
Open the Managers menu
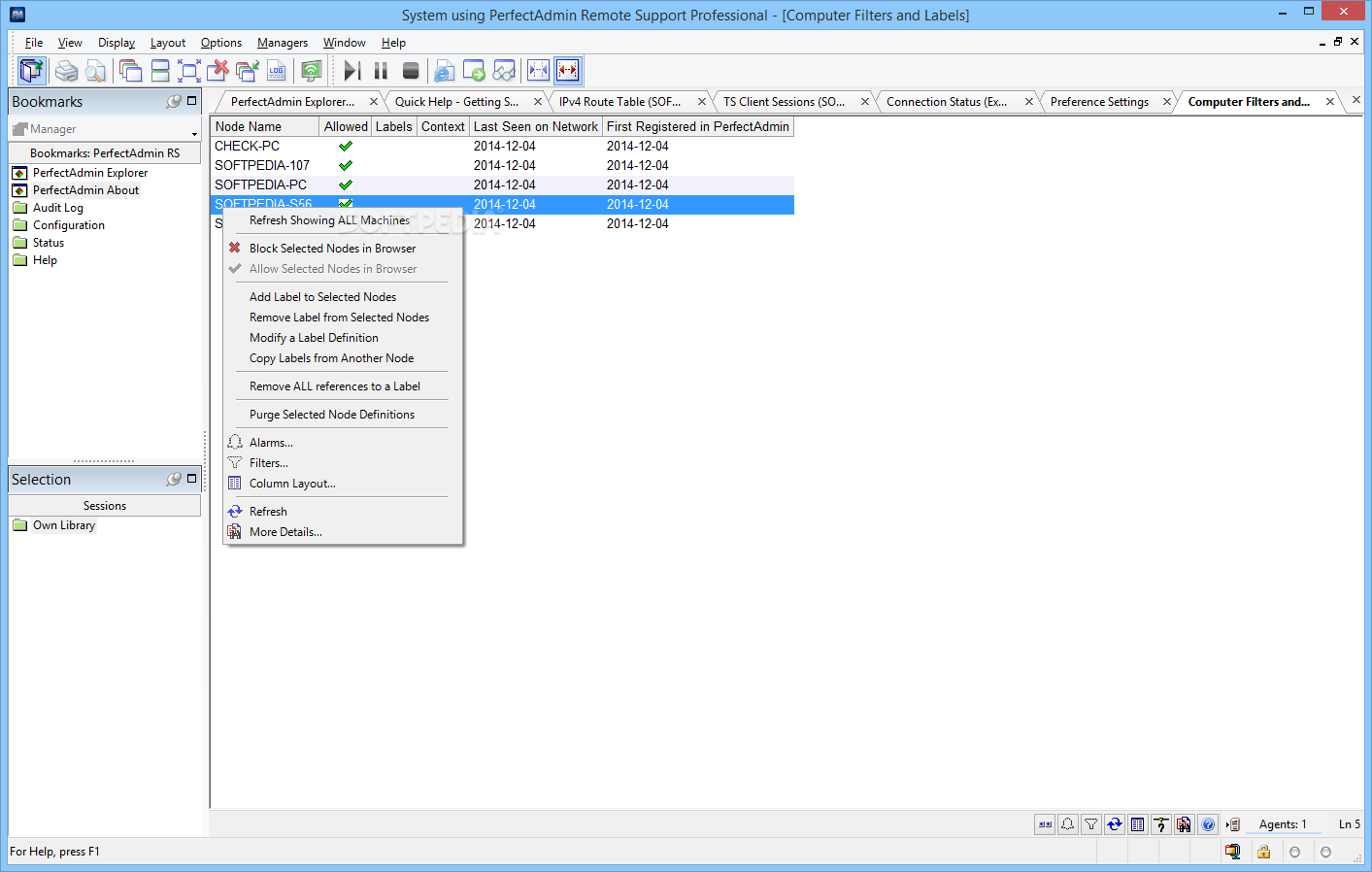coord(283,43)
